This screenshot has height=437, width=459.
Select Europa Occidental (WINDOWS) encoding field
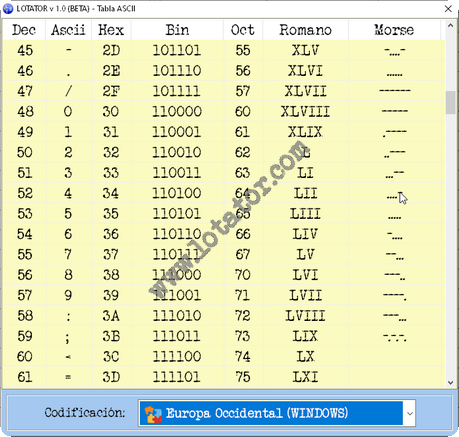[277, 413]
